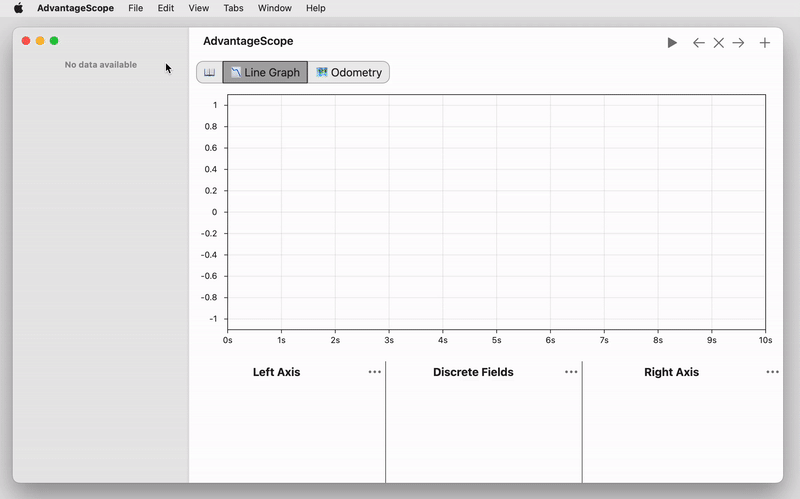This screenshot has height=499, width=800.
Task: Start playback with the play button
Action: 672,43
